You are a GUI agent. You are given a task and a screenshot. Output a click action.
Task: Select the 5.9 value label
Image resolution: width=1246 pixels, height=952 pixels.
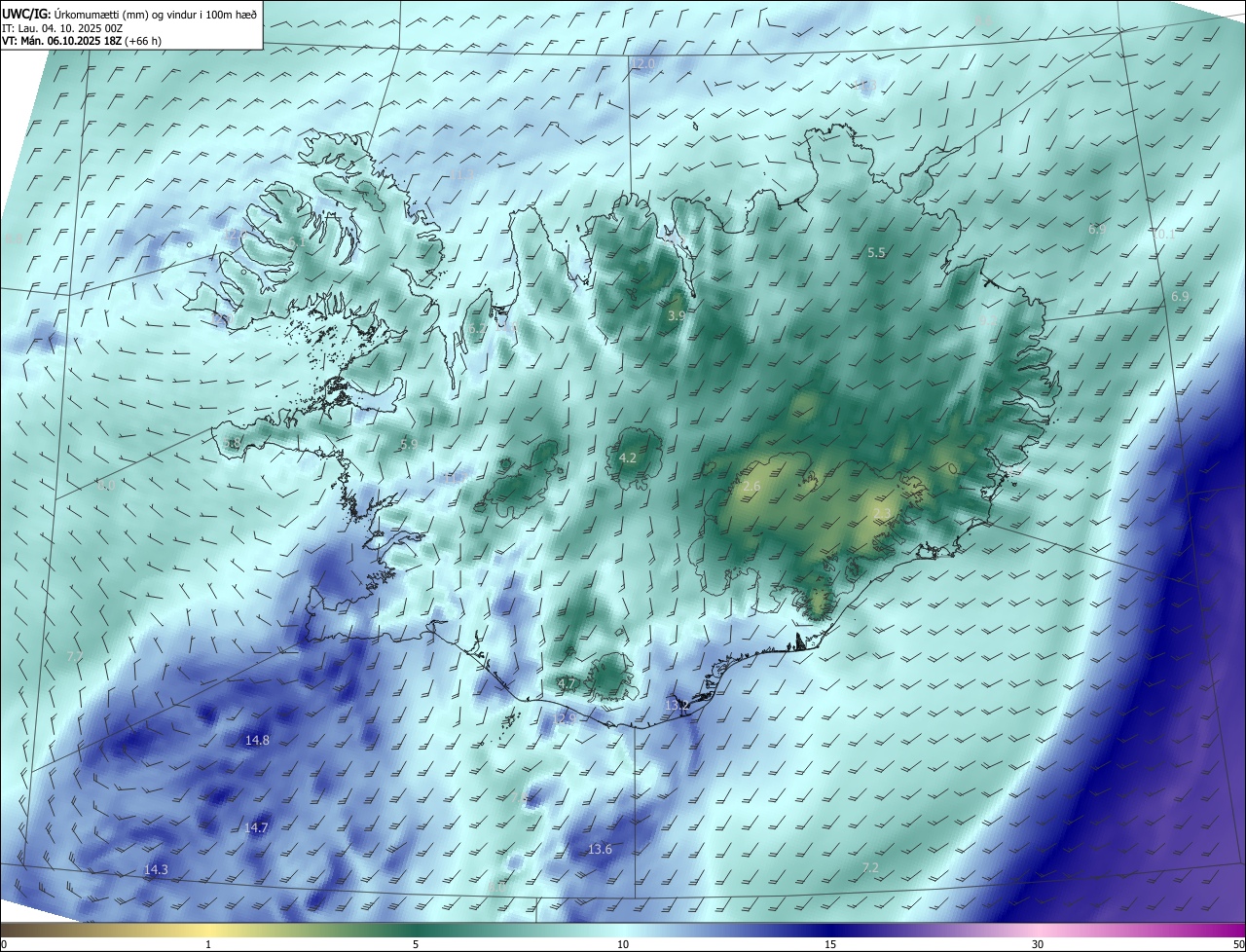point(409,444)
